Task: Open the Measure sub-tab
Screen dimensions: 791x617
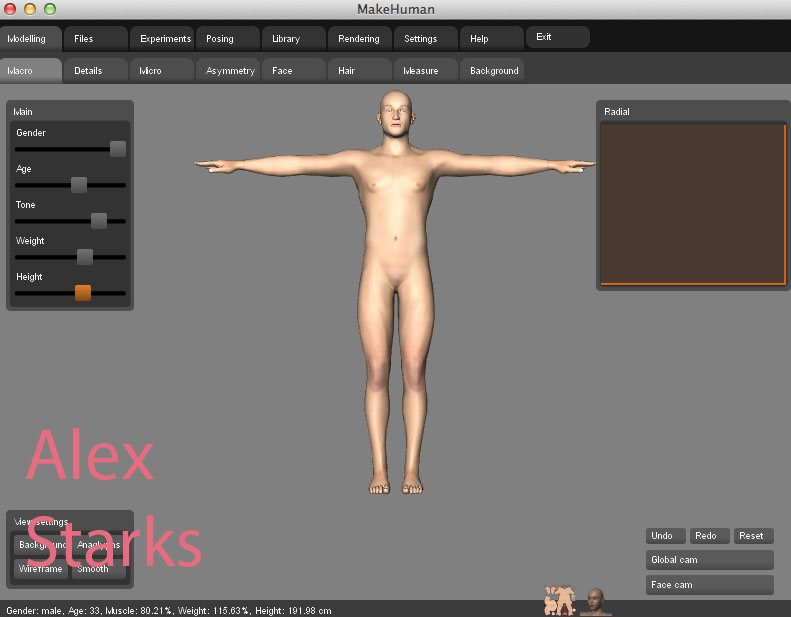Action: tap(426, 71)
